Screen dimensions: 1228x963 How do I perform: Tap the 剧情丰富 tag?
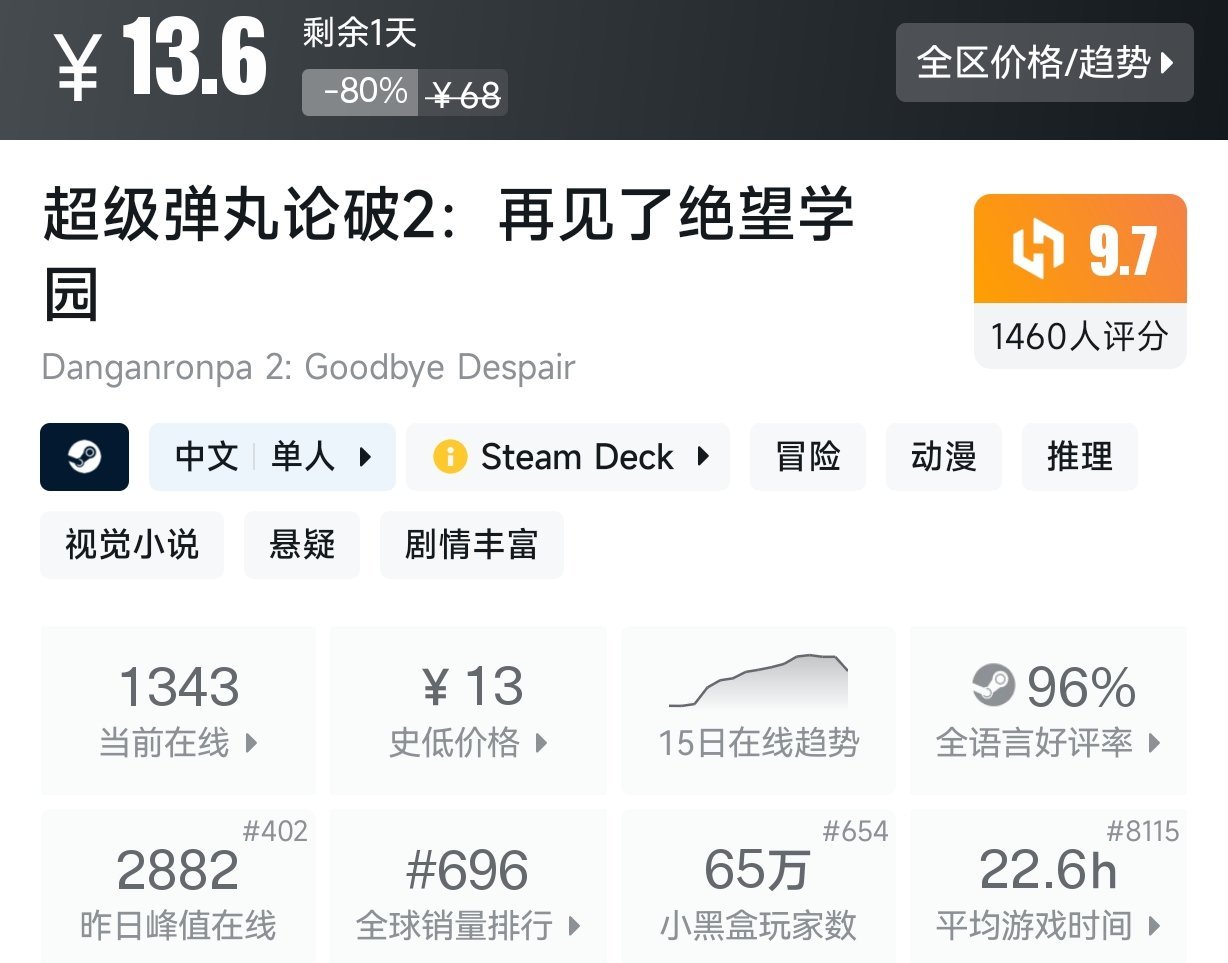[471, 545]
